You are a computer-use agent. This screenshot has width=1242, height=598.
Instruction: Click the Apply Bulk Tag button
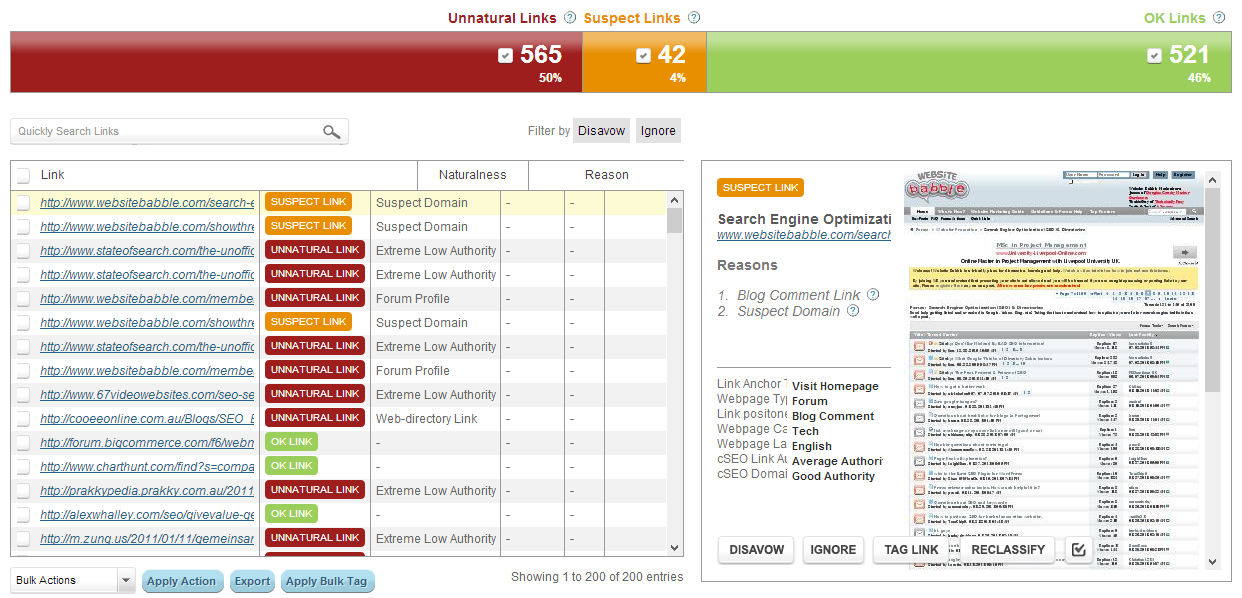pos(327,581)
